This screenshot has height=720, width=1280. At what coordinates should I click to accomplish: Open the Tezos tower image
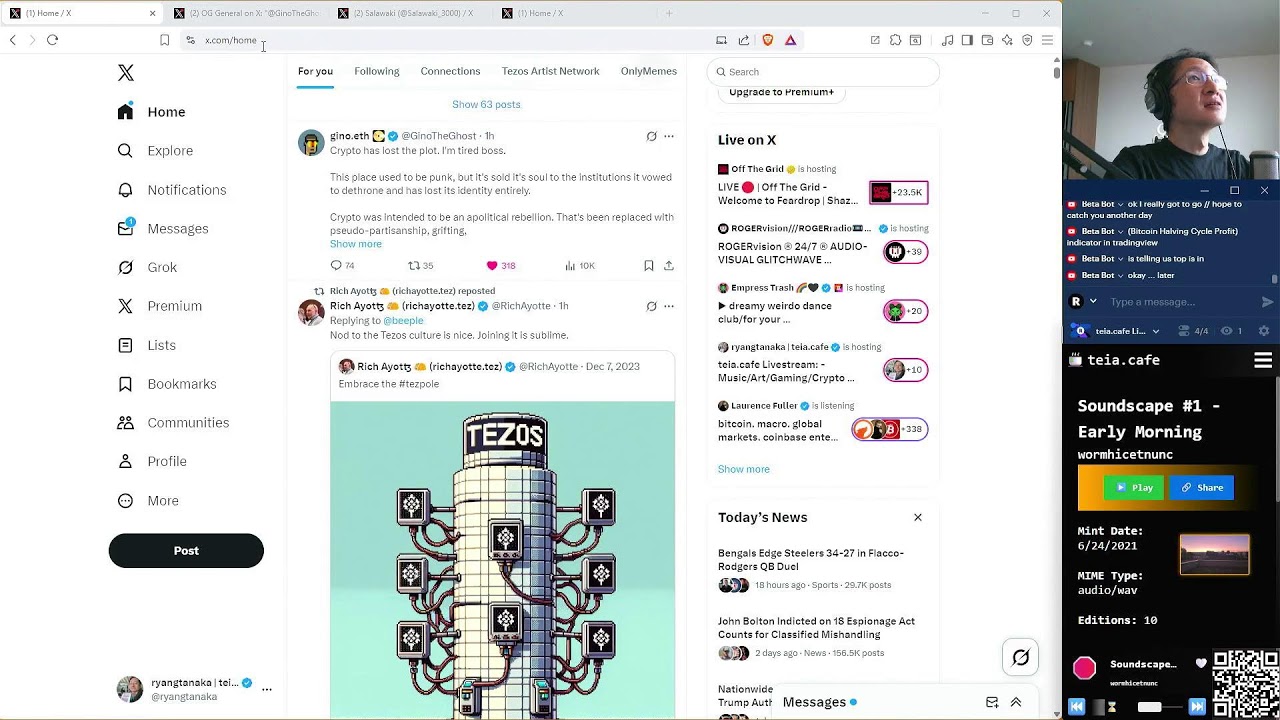[x=502, y=560]
